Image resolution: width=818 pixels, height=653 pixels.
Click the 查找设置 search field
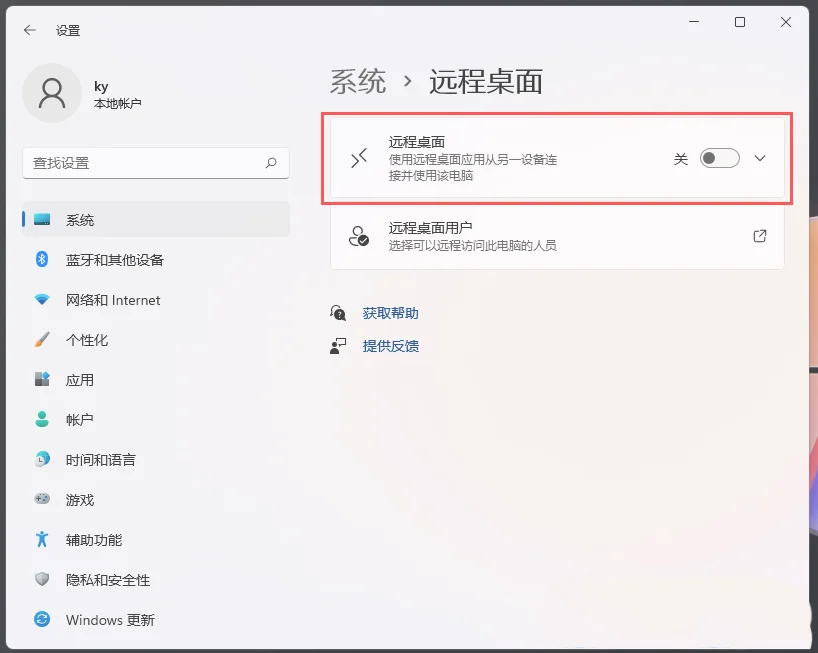pos(155,163)
